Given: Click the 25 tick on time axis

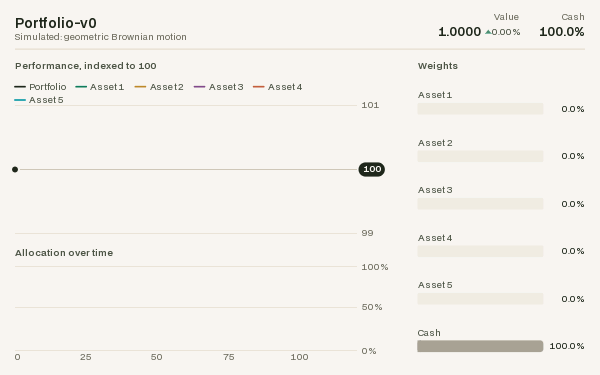Looking at the screenshot, I should point(86,357).
